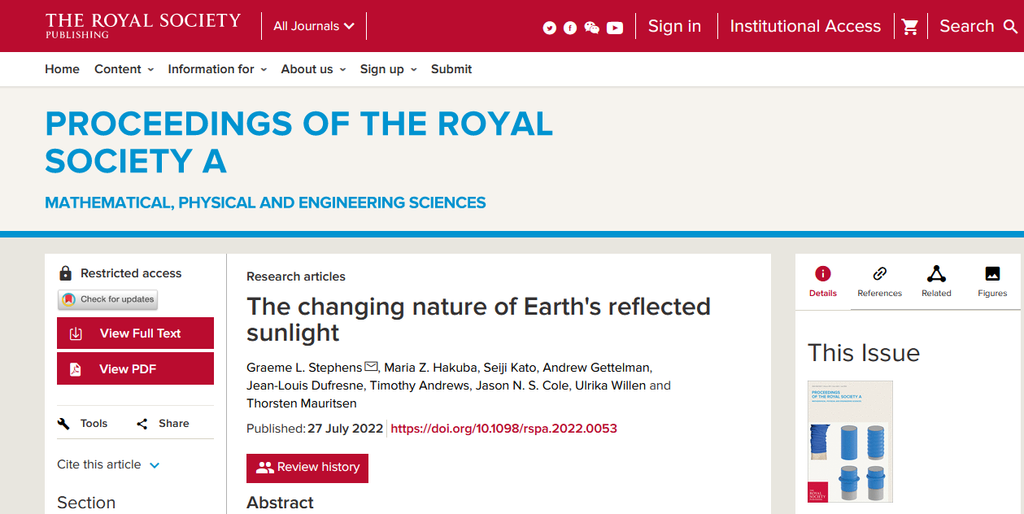Open the Information for dropdown
The image size is (1024, 514).
[217, 69]
